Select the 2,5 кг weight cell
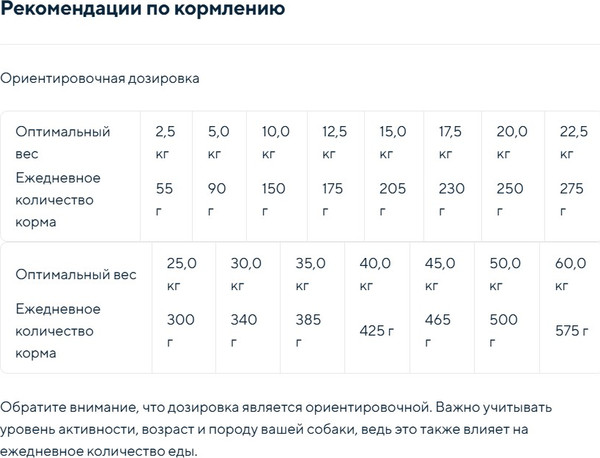This screenshot has width=600, height=458. pos(166,142)
